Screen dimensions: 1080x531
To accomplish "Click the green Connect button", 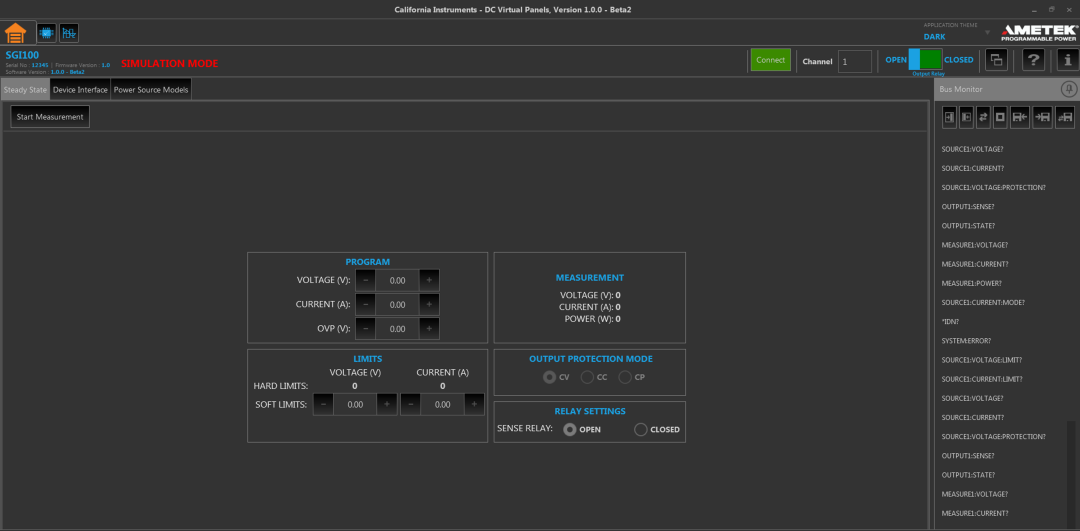I will [x=770, y=60].
